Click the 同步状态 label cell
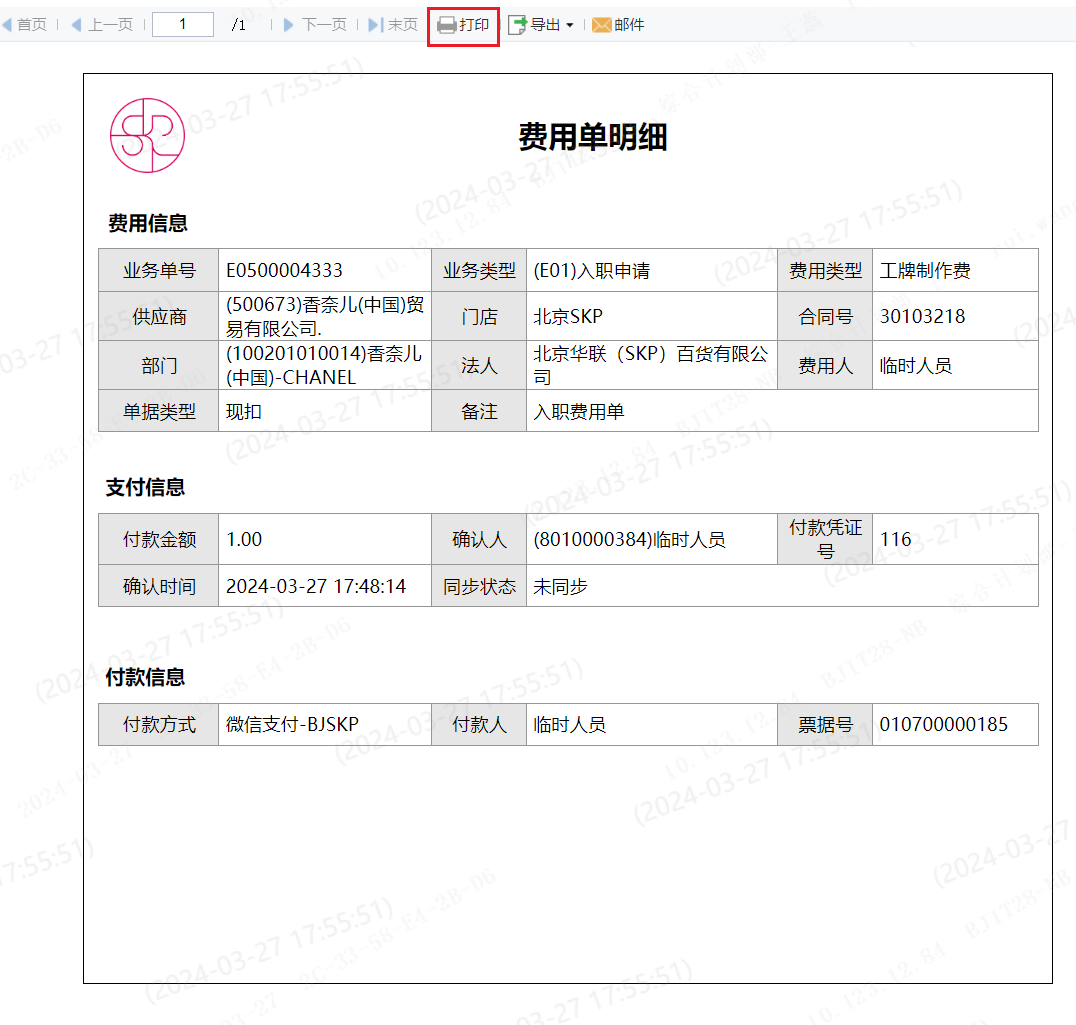1076x1025 pixels. tap(479, 587)
